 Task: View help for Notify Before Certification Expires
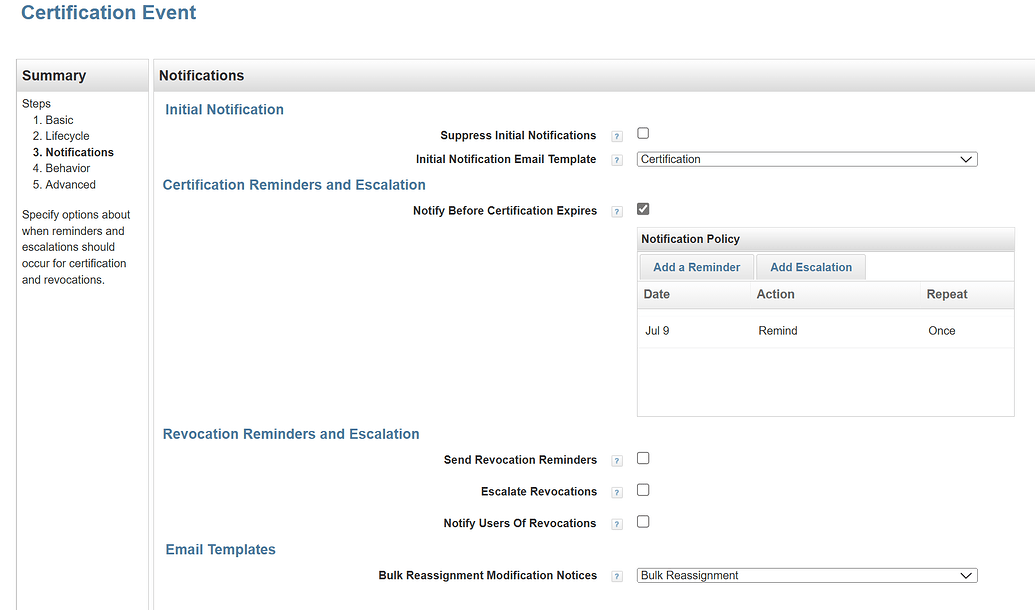coord(617,211)
